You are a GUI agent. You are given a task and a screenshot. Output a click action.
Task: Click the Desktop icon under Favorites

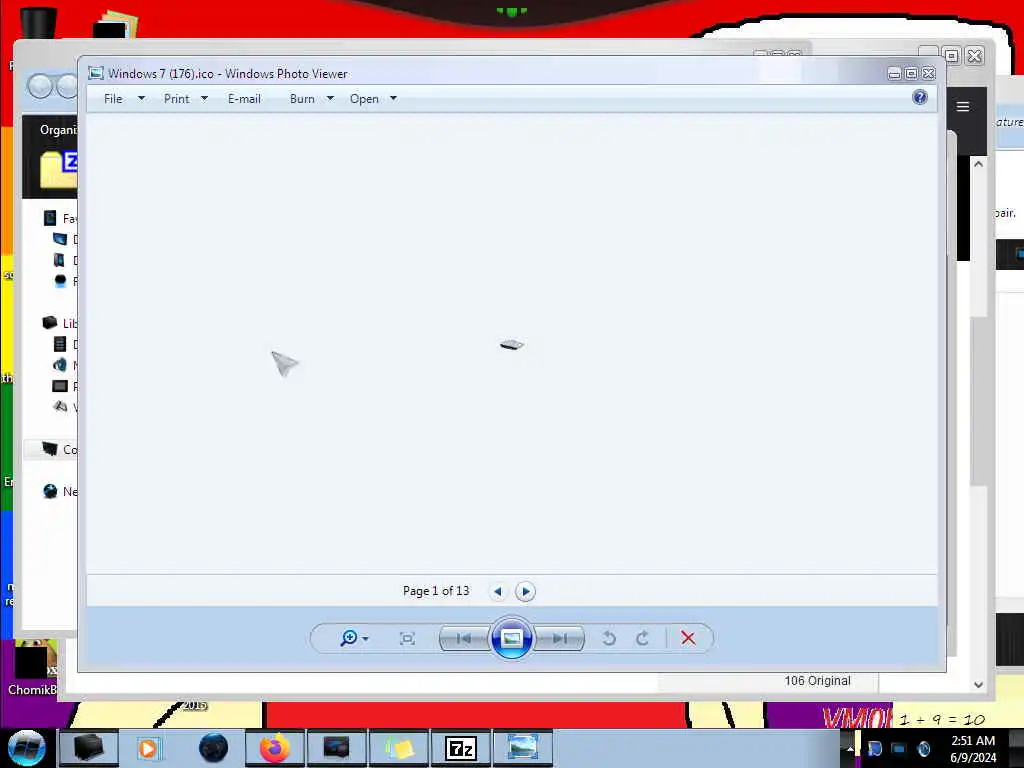(x=60, y=239)
